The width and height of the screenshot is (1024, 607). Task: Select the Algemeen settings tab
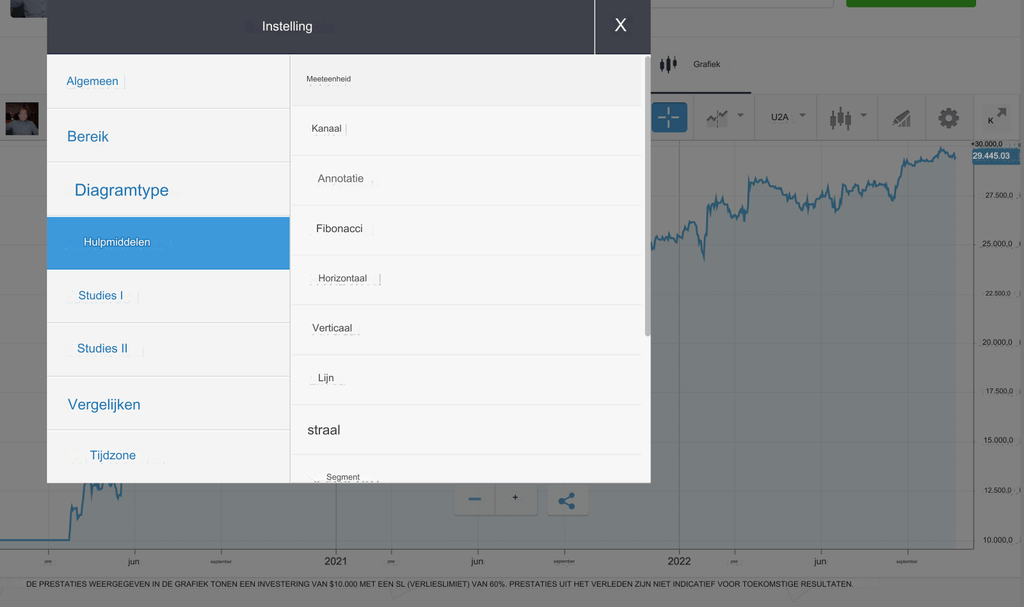click(x=92, y=81)
